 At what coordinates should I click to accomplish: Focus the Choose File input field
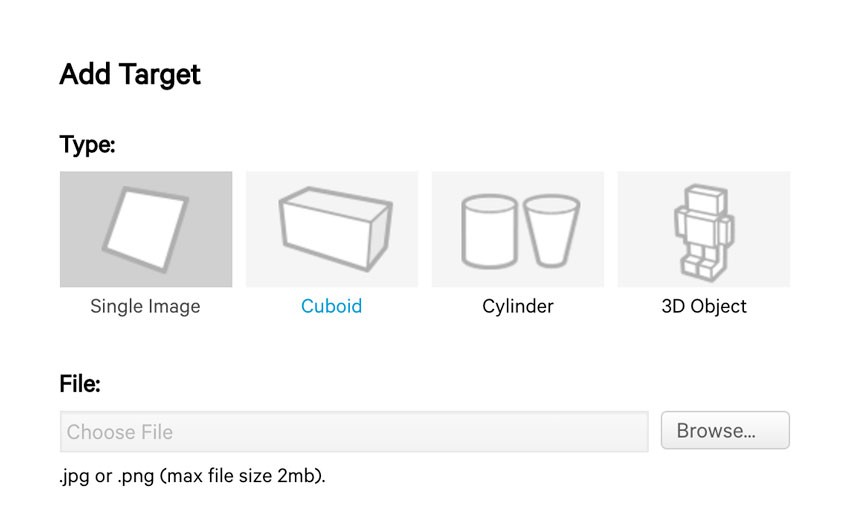(x=354, y=432)
